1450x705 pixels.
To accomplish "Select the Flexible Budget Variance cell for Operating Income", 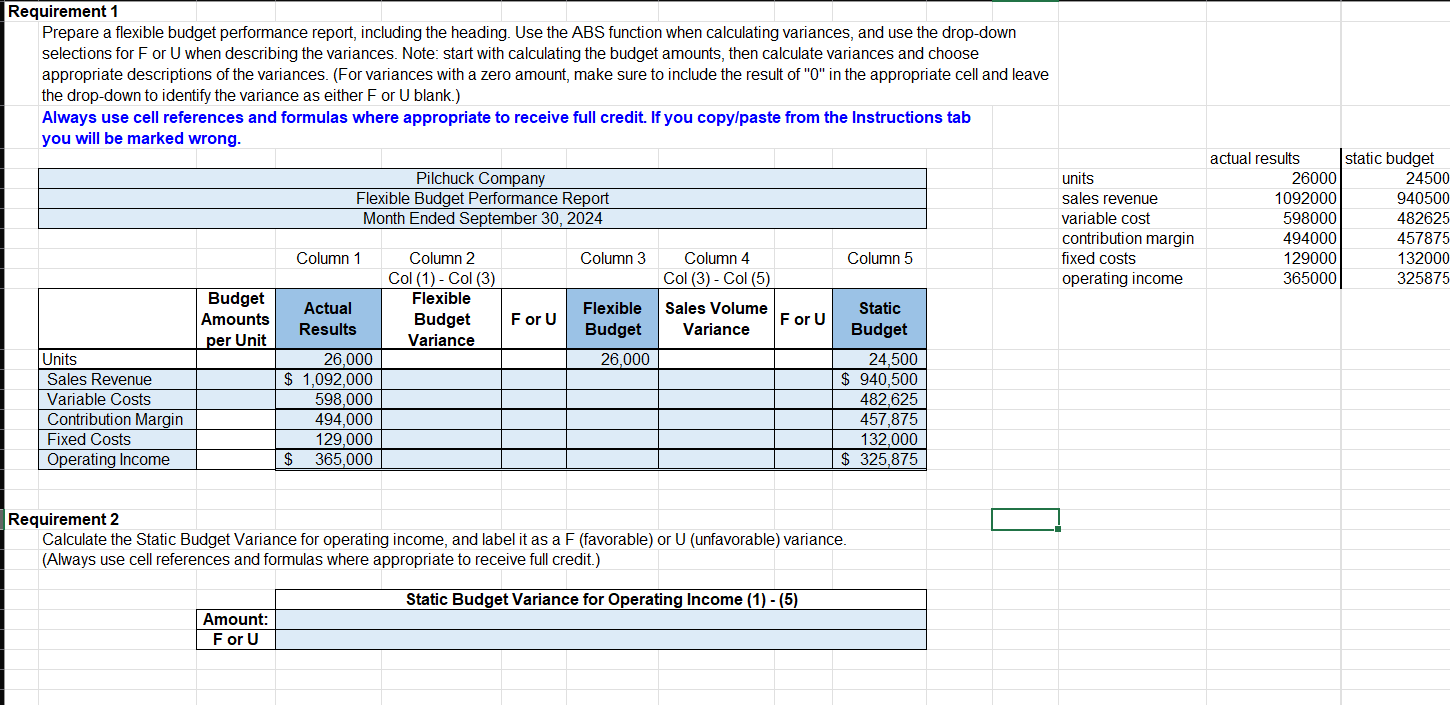I will click(x=441, y=459).
